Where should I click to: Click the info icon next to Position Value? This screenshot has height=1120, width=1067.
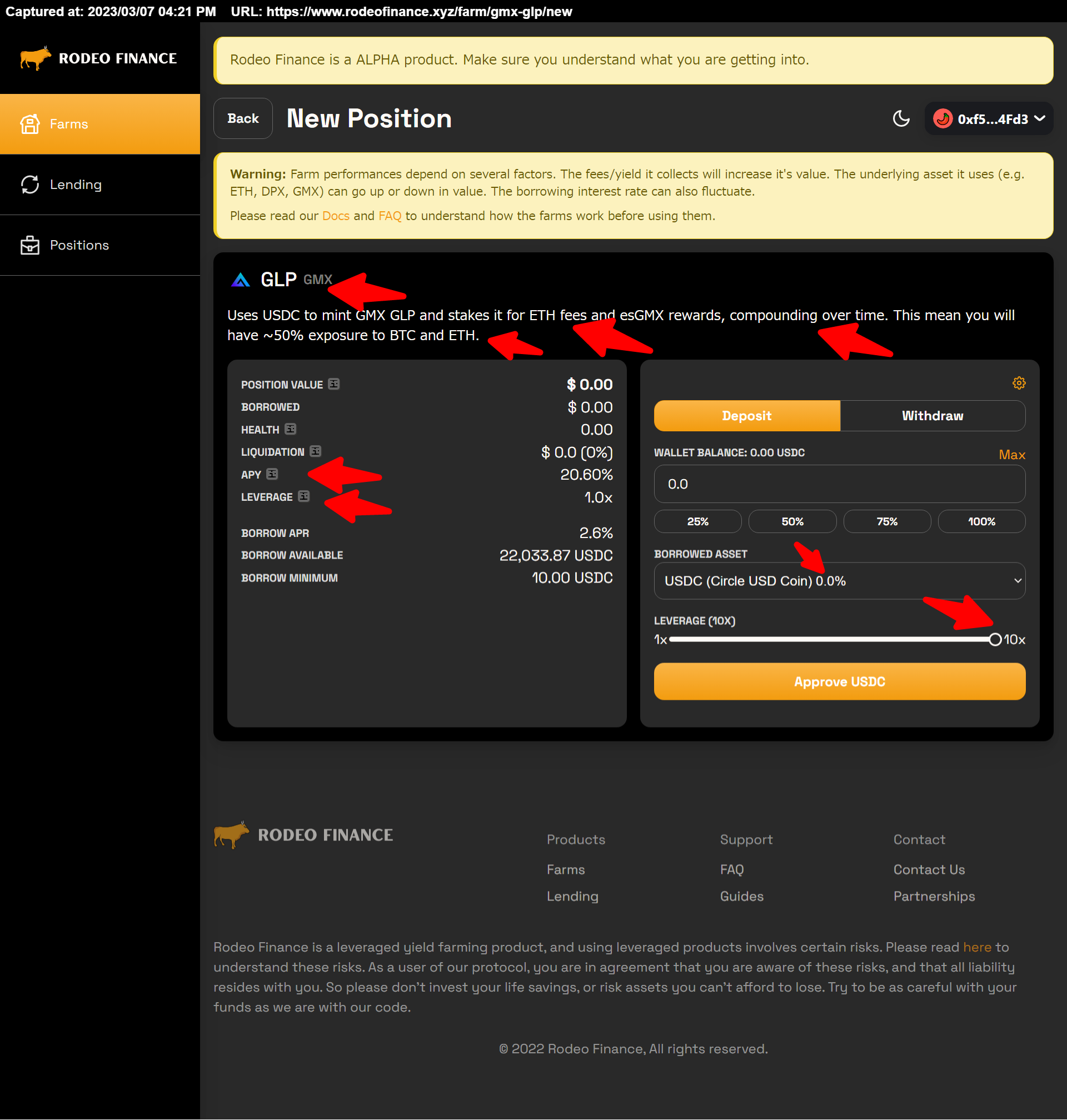[334, 384]
